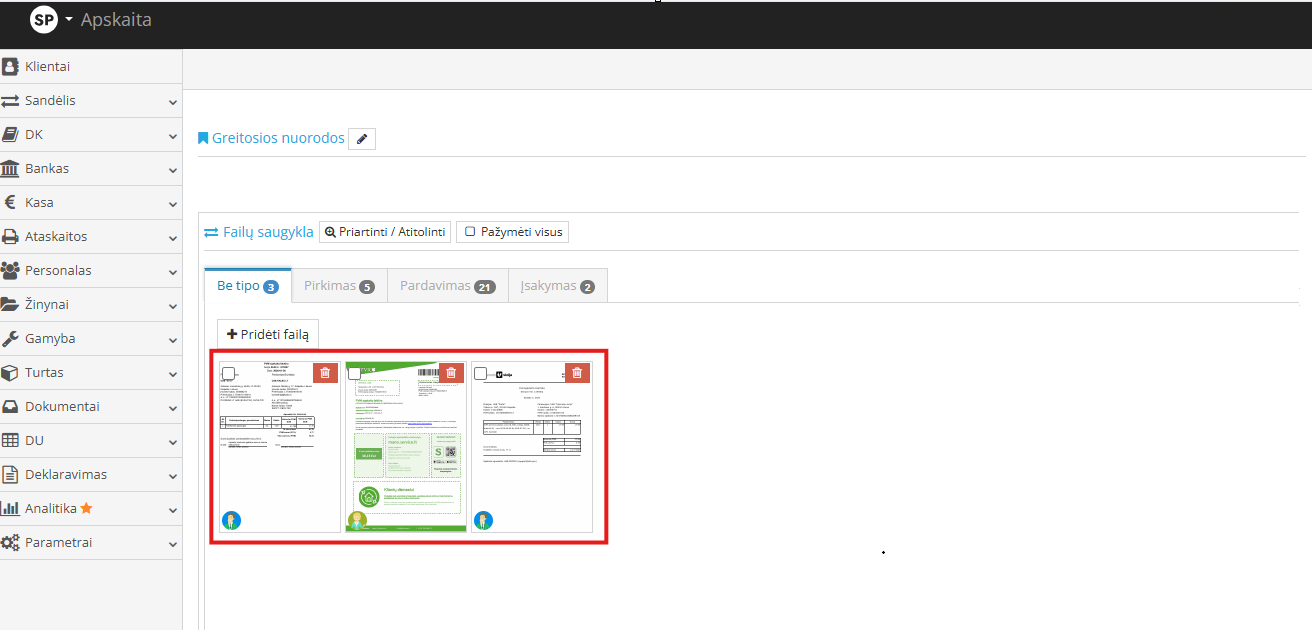Click the DU table icon
This screenshot has width=1312, height=630.
tap(10, 441)
